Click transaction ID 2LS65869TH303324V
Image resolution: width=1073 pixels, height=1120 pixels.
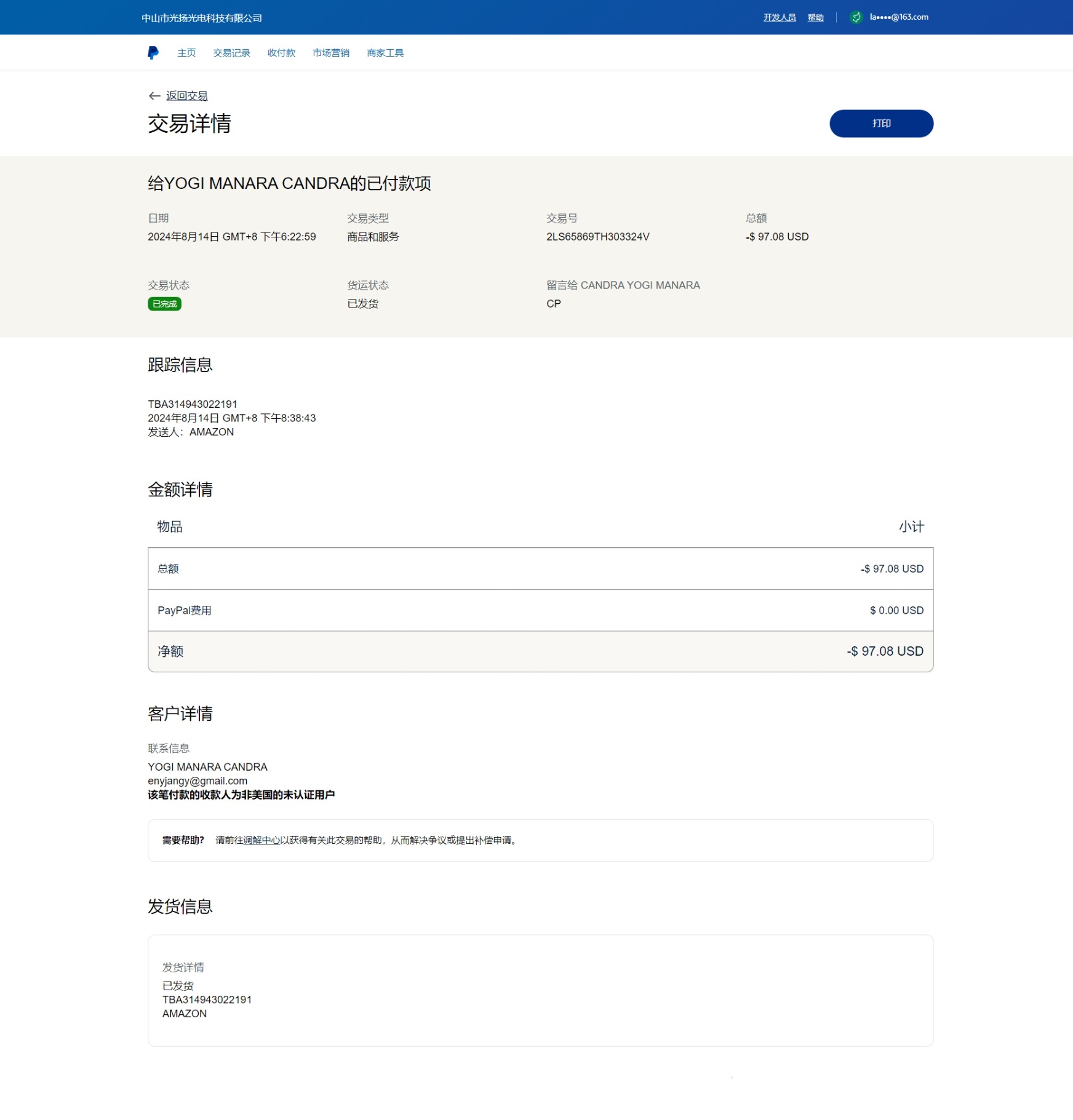click(x=597, y=237)
